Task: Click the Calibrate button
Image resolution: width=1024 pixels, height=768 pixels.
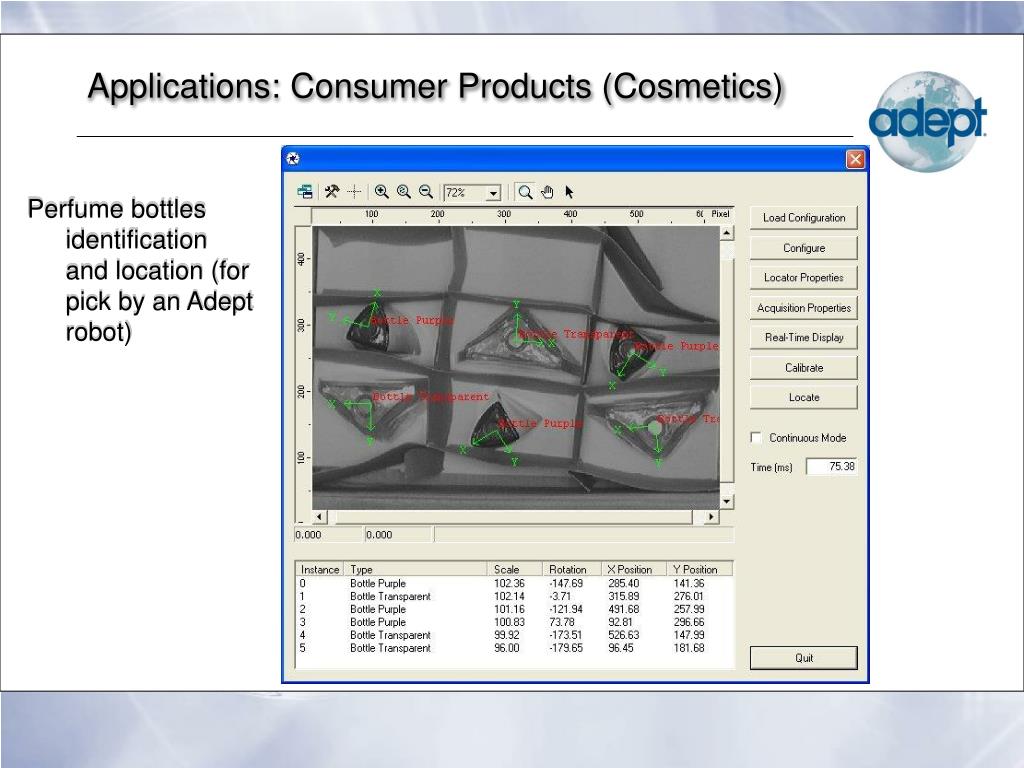Action: click(803, 368)
